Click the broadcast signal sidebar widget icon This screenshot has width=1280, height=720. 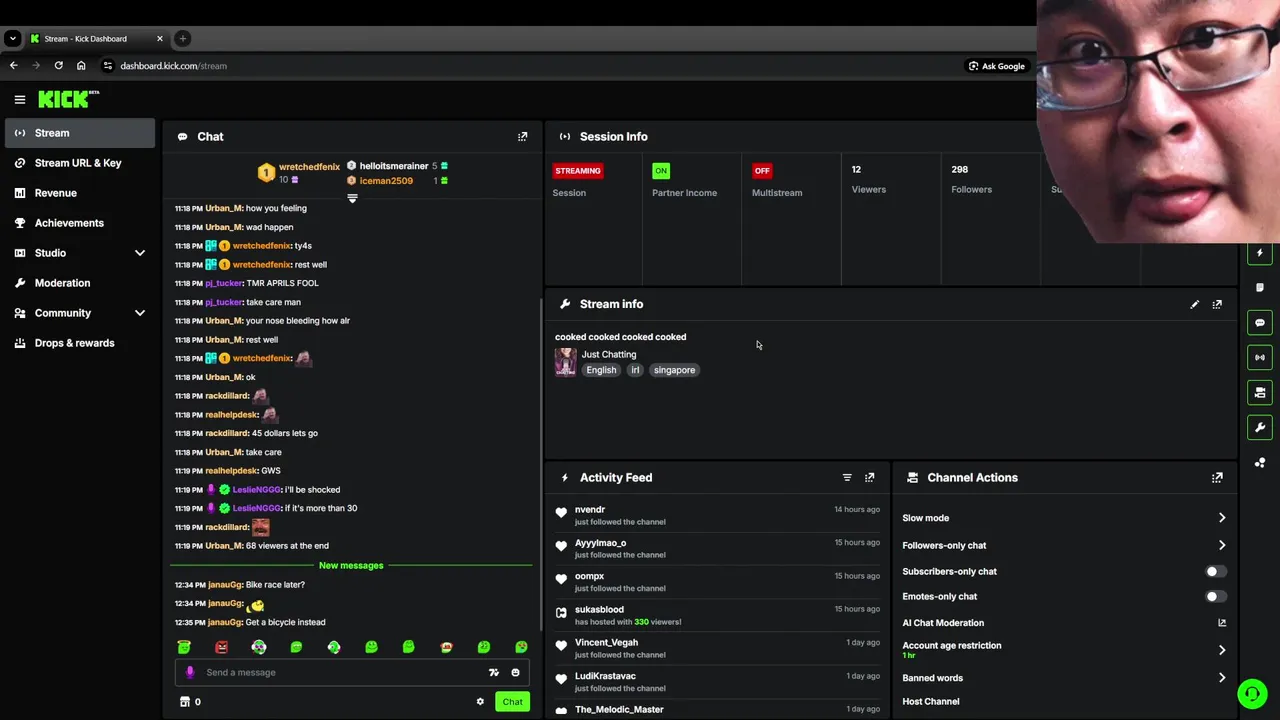pos(1260,357)
